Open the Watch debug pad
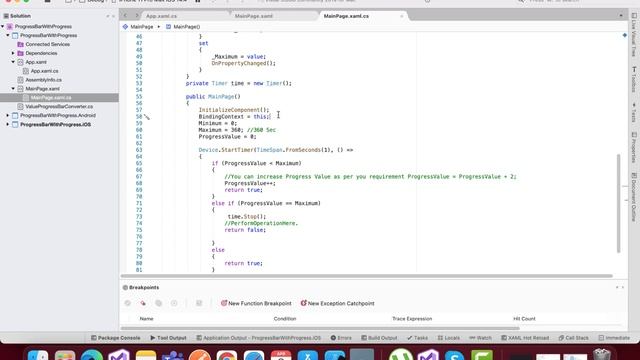 tap(480, 338)
